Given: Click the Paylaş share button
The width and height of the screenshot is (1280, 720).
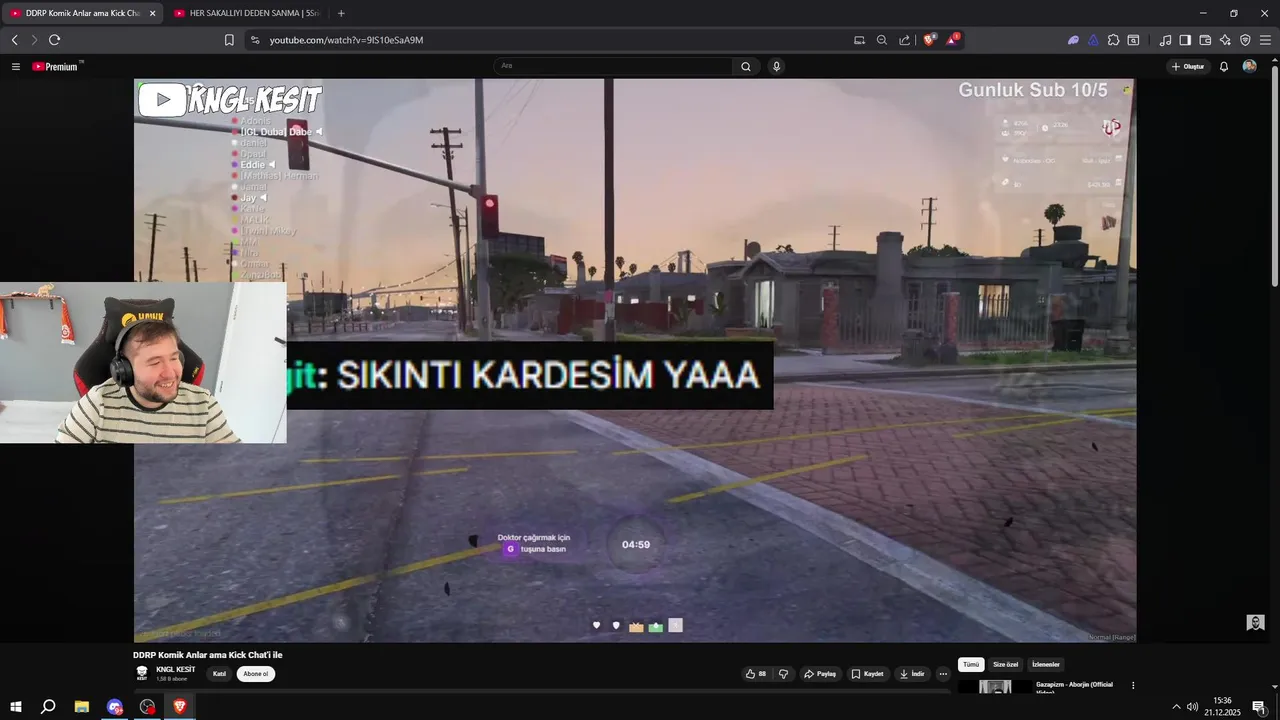Looking at the screenshot, I should pyautogui.click(x=820, y=674).
